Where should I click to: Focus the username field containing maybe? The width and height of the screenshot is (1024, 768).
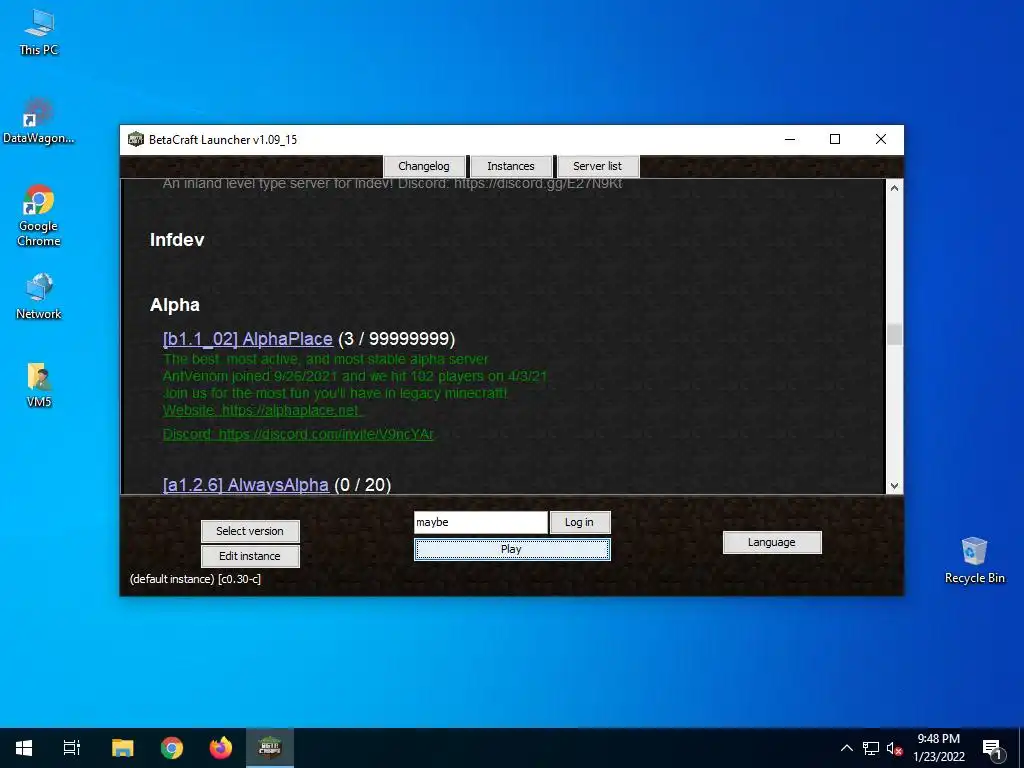pos(481,522)
